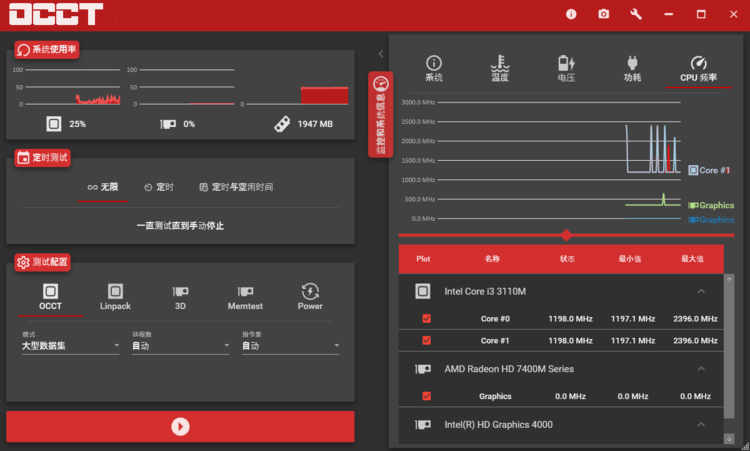Uncheck the Core #0 plot checkbox
This screenshot has height=451, width=750.
pos(427,319)
